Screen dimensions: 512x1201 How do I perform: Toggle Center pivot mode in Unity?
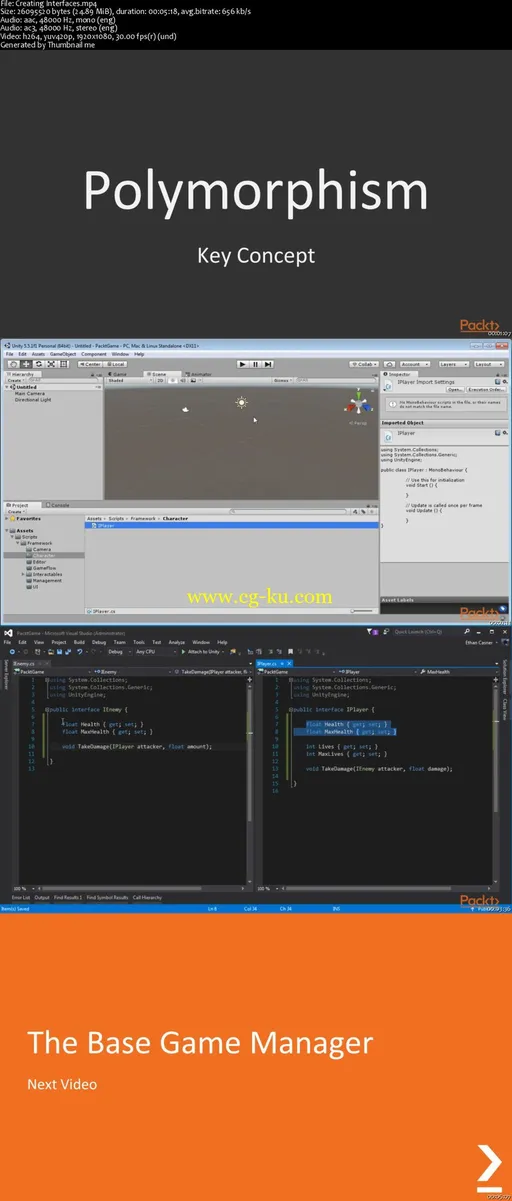coord(92,364)
